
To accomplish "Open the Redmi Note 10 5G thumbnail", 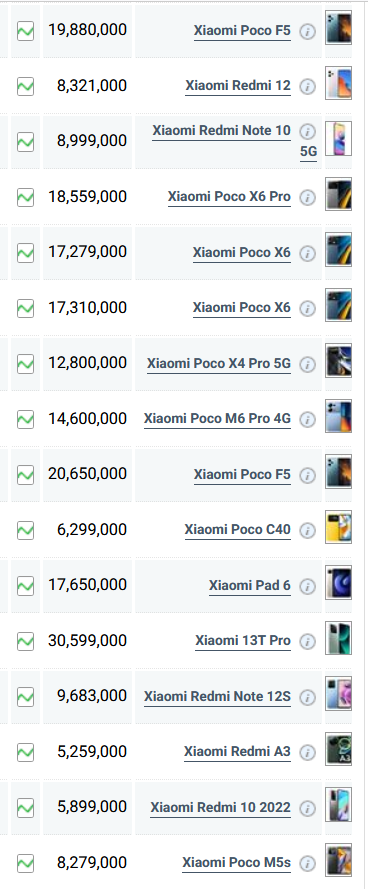I will point(339,139).
